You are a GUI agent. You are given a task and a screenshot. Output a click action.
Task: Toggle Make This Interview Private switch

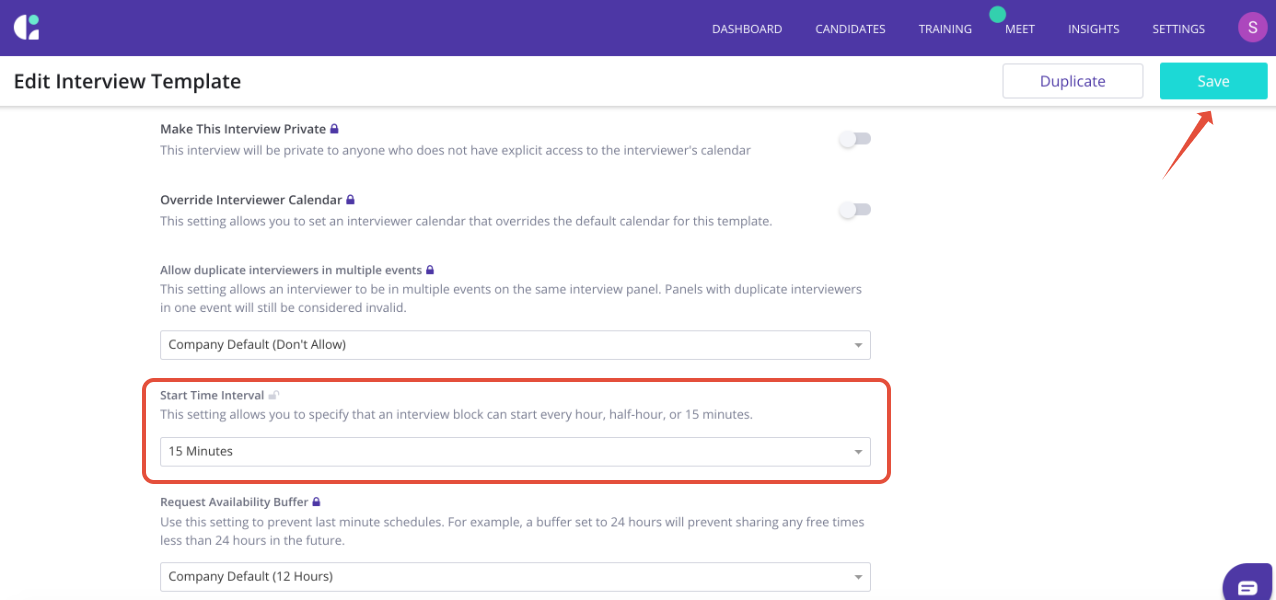(x=855, y=140)
